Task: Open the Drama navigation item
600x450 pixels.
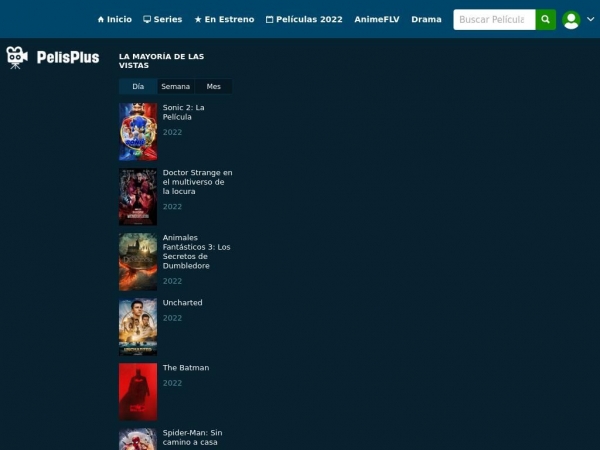Action: [x=426, y=20]
